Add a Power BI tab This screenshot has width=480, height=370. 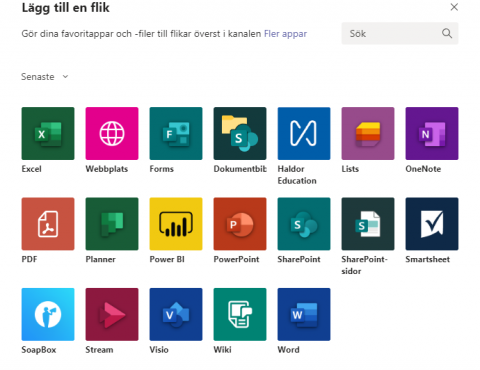tap(176, 224)
